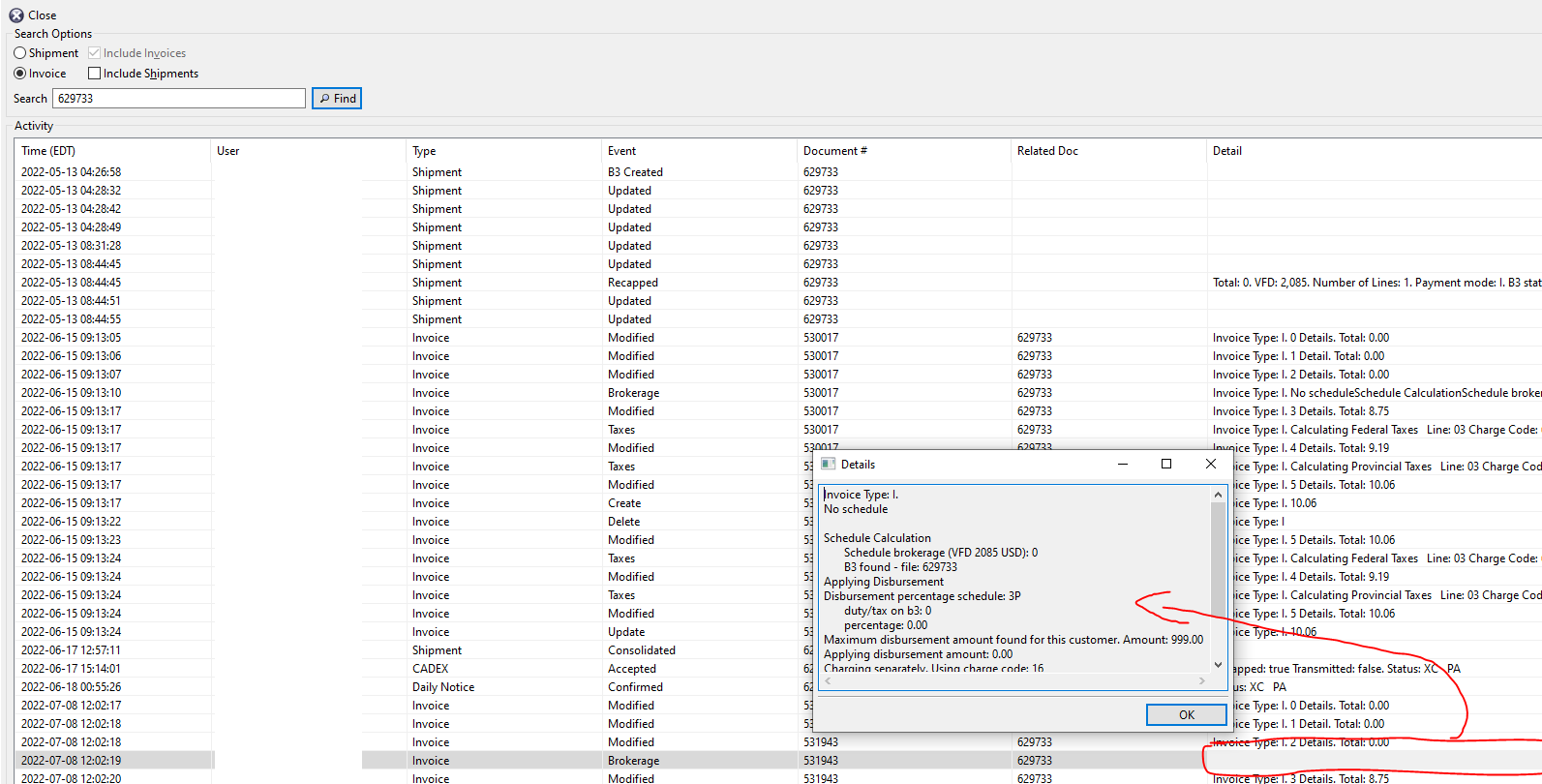
Task: Sort by the Type column header
Action: click(x=504, y=151)
